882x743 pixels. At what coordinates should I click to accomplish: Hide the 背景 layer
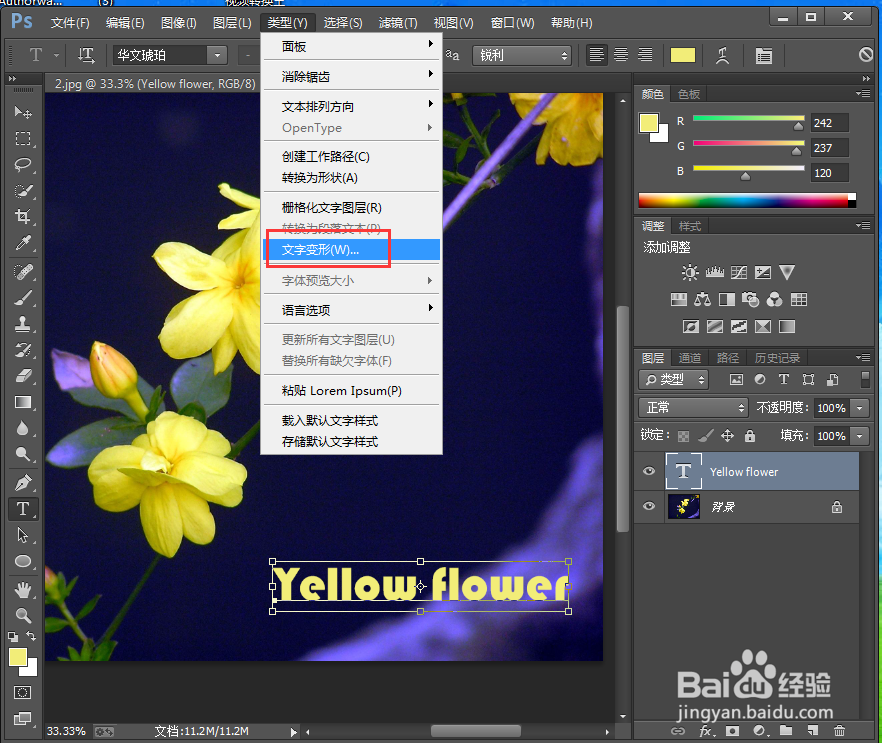pos(649,506)
